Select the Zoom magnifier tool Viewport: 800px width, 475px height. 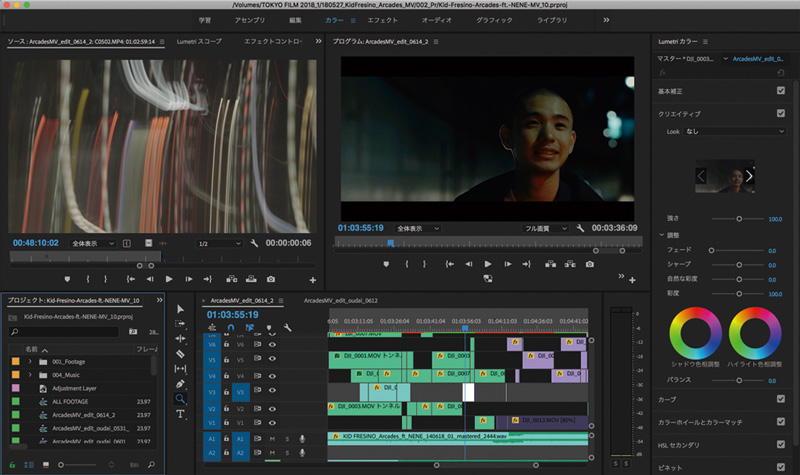coord(180,398)
